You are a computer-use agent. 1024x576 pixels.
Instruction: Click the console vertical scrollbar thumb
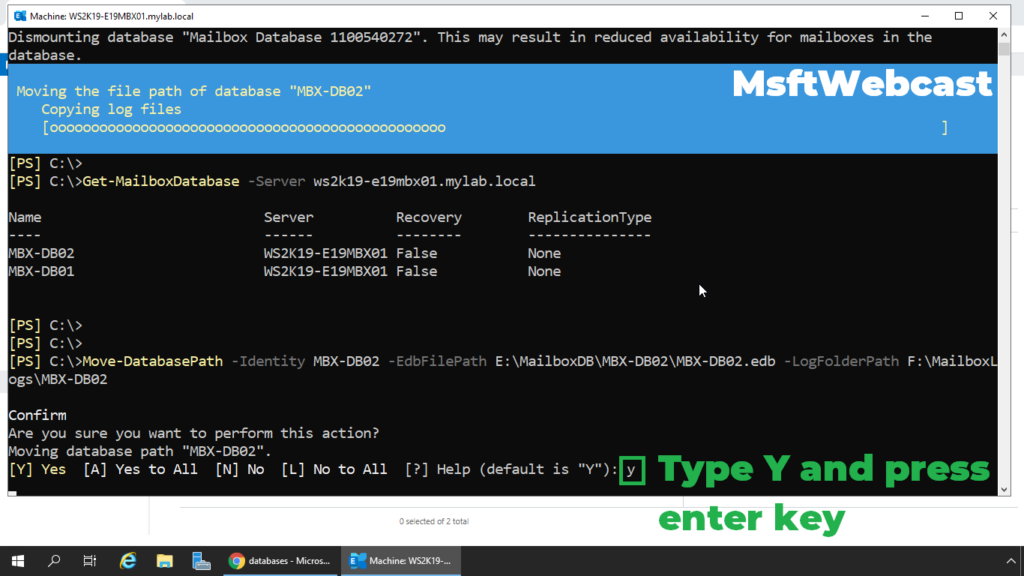point(1004,48)
